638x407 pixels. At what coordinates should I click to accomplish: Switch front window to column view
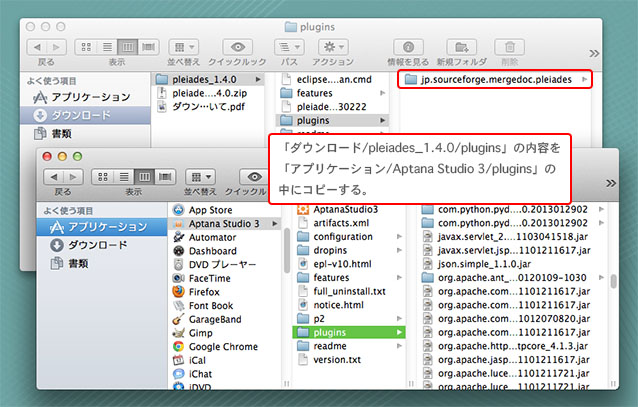[144, 177]
